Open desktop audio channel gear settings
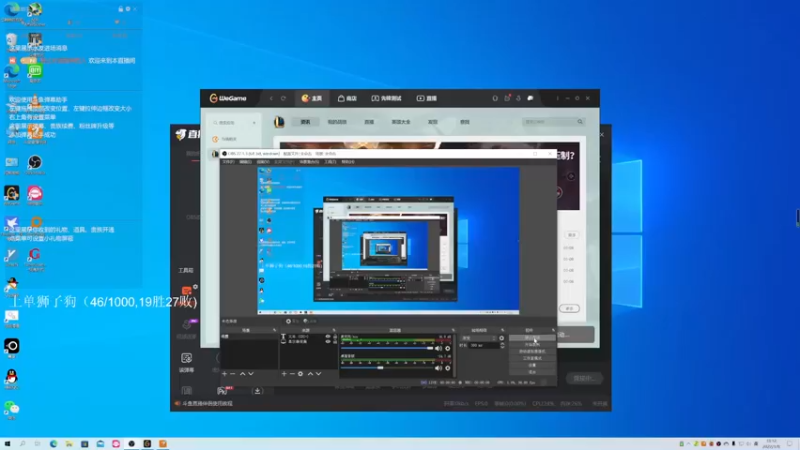Image resolution: width=800 pixels, height=450 pixels. 448,368
